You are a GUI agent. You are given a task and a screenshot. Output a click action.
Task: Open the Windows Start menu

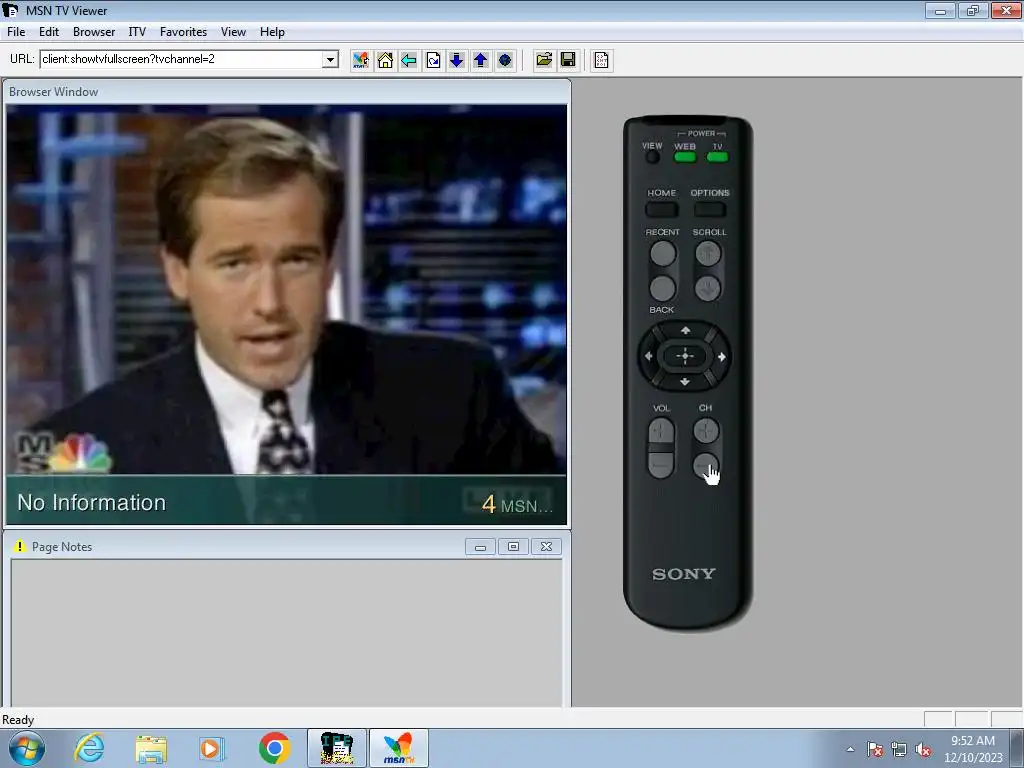point(26,748)
